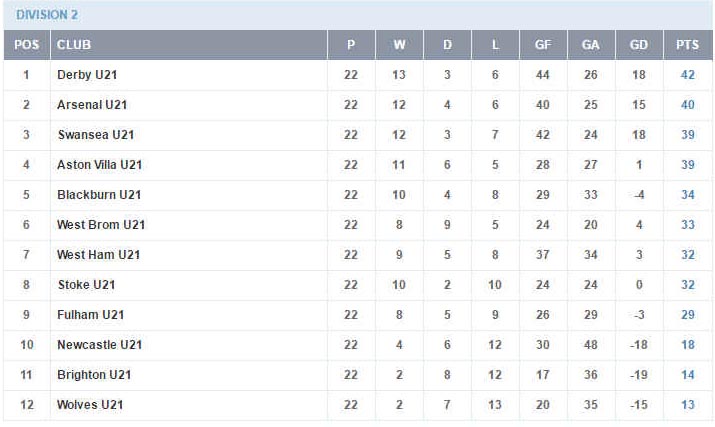
Task: Open Aston Villa U21 entry
Action: coord(99,165)
